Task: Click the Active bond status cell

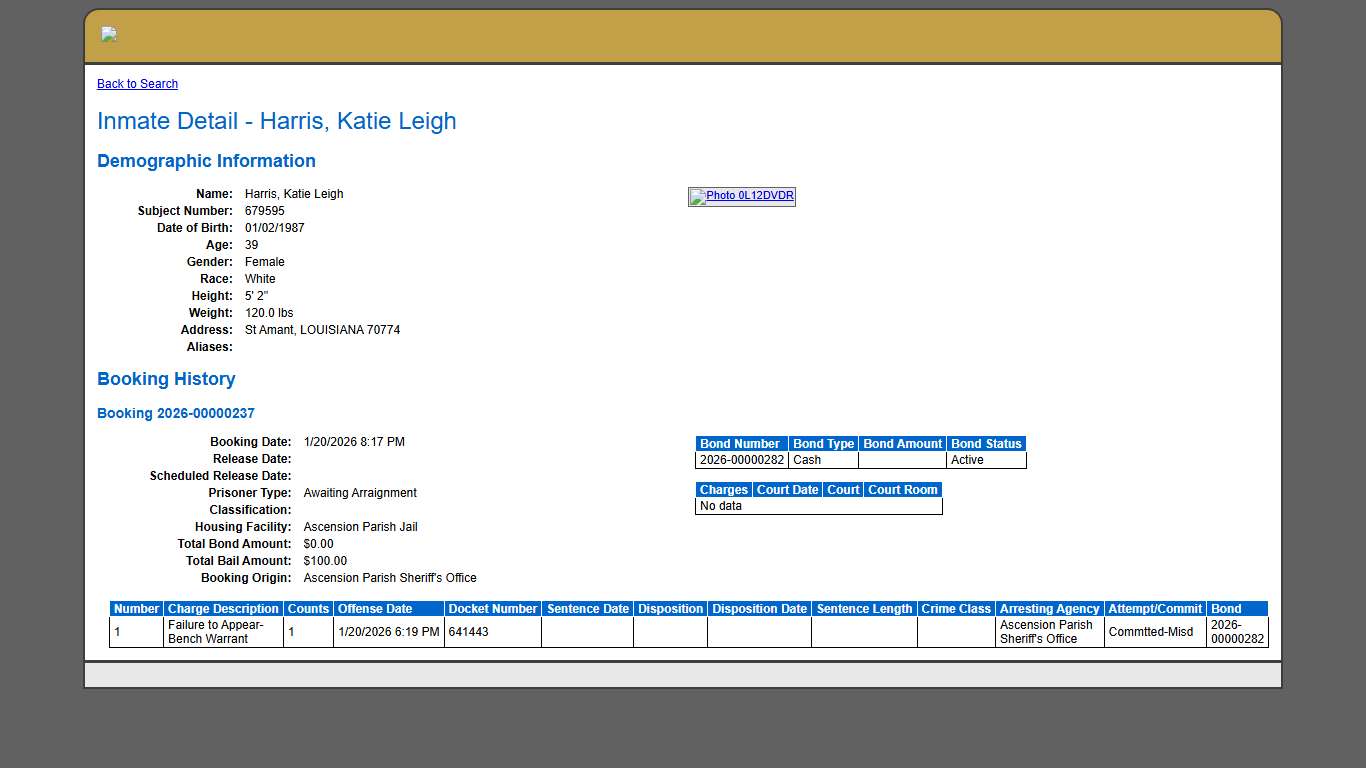Action: [x=967, y=460]
